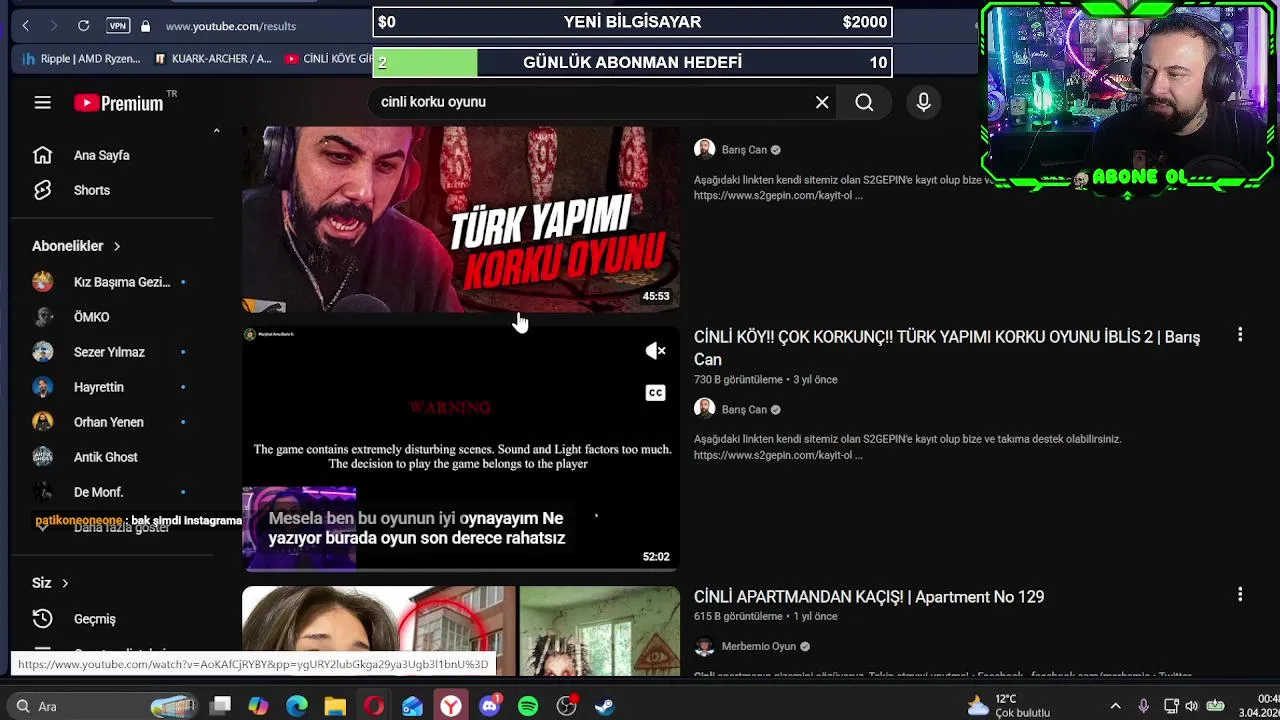Open Spotify from the taskbar
The width and height of the screenshot is (1280, 720).
528,706
